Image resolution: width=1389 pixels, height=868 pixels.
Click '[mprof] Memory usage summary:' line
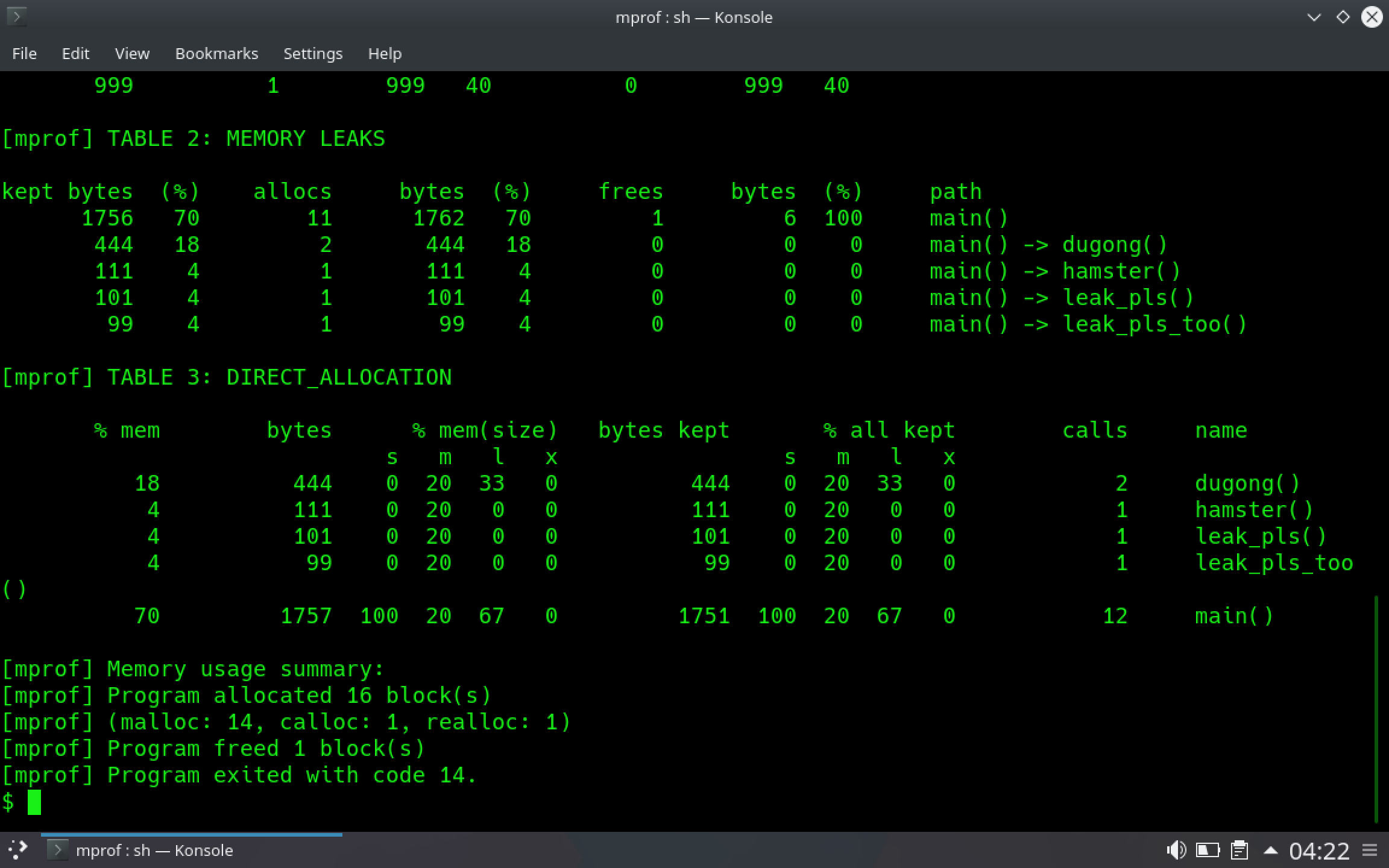tap(193, 669)
